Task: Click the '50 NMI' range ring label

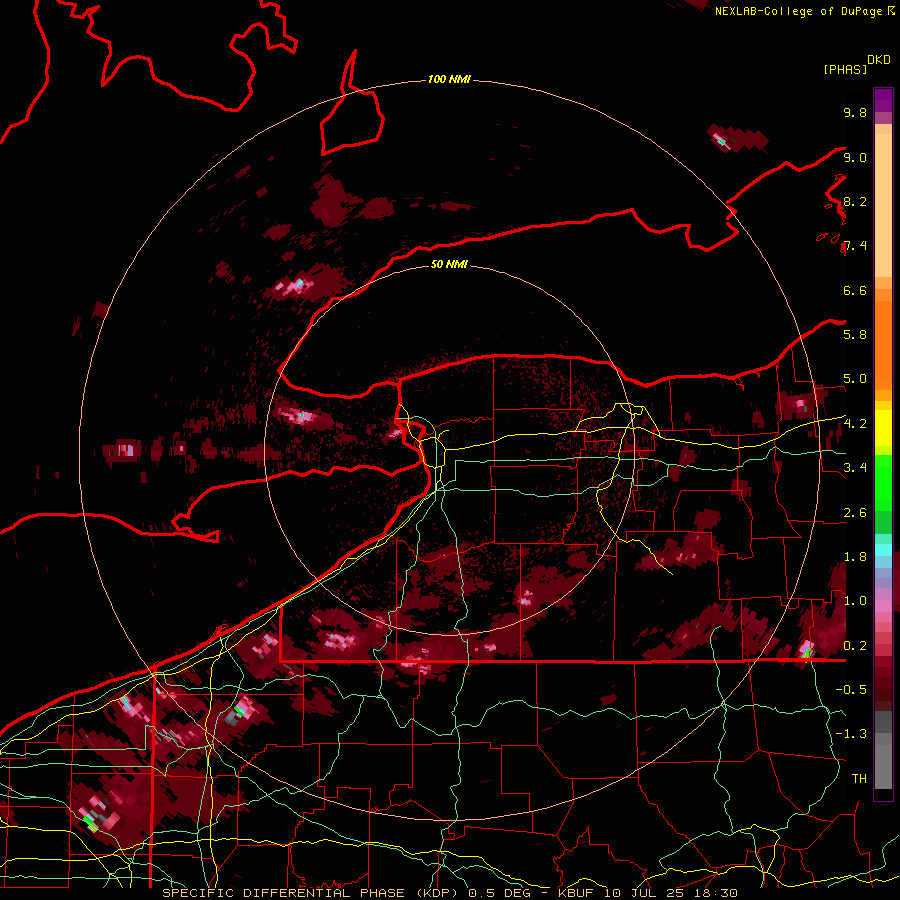Action: [449, 264]
